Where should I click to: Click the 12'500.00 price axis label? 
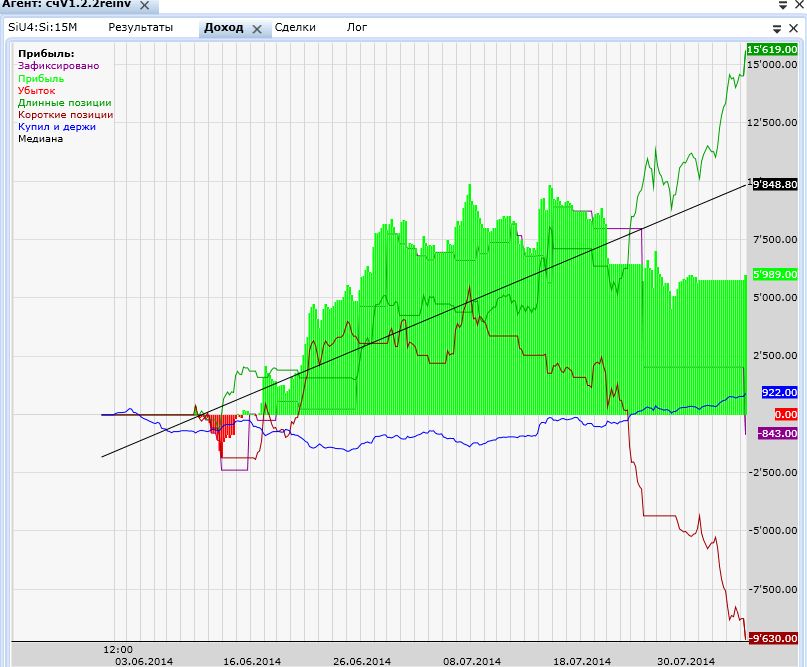(x=772, y=122)
